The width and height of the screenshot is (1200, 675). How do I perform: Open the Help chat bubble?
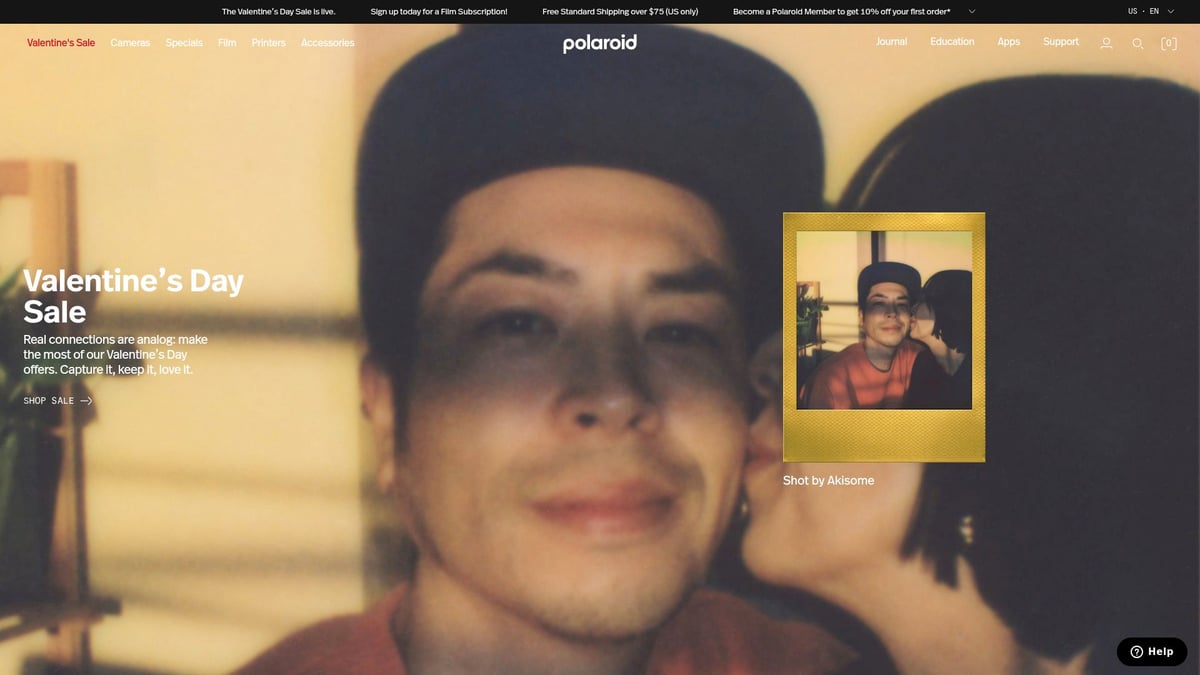tap(1151, 651)
